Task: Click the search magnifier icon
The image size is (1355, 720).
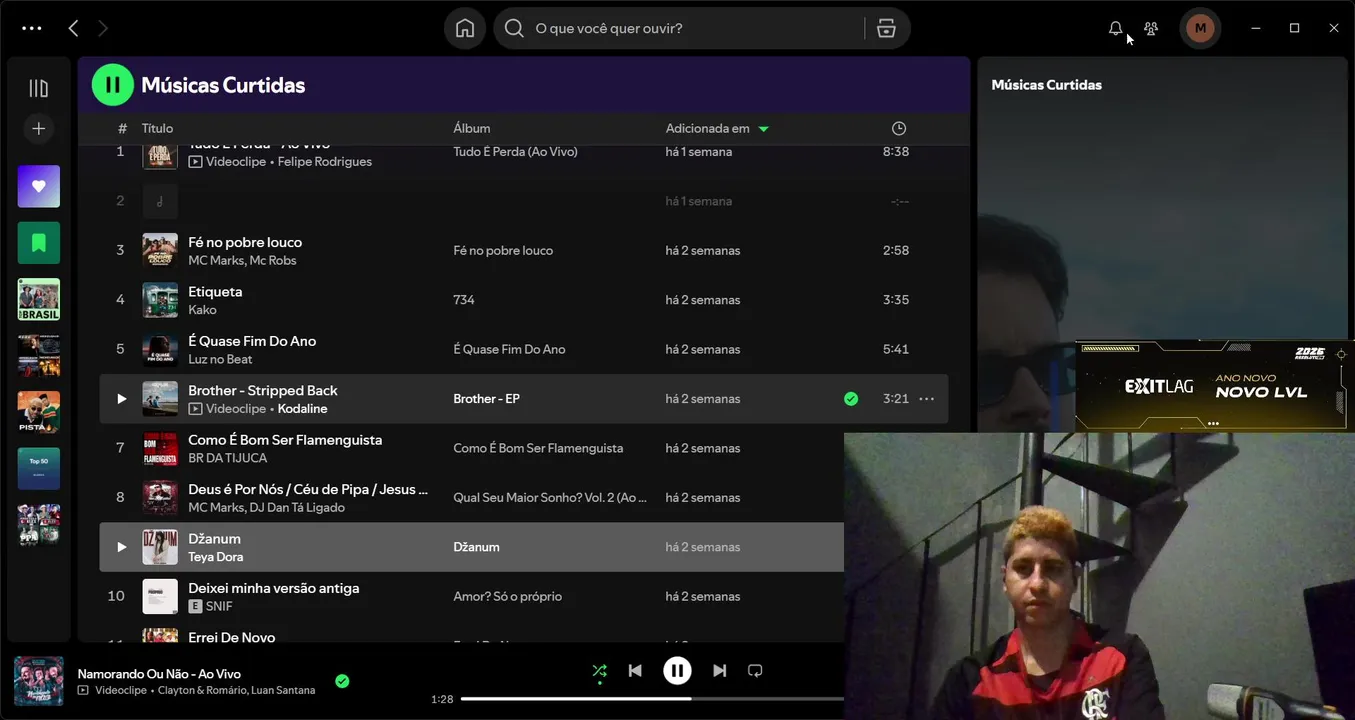Action: tap(514, 28)
